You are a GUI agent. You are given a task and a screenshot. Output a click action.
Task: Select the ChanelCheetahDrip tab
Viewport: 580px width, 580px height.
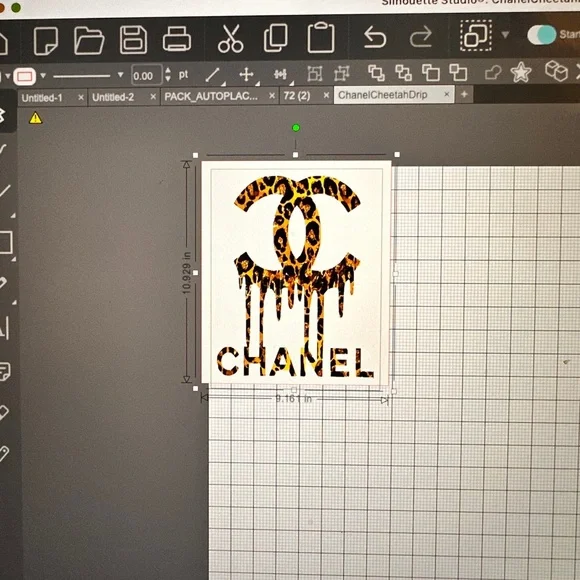click(x=383, y=95)
